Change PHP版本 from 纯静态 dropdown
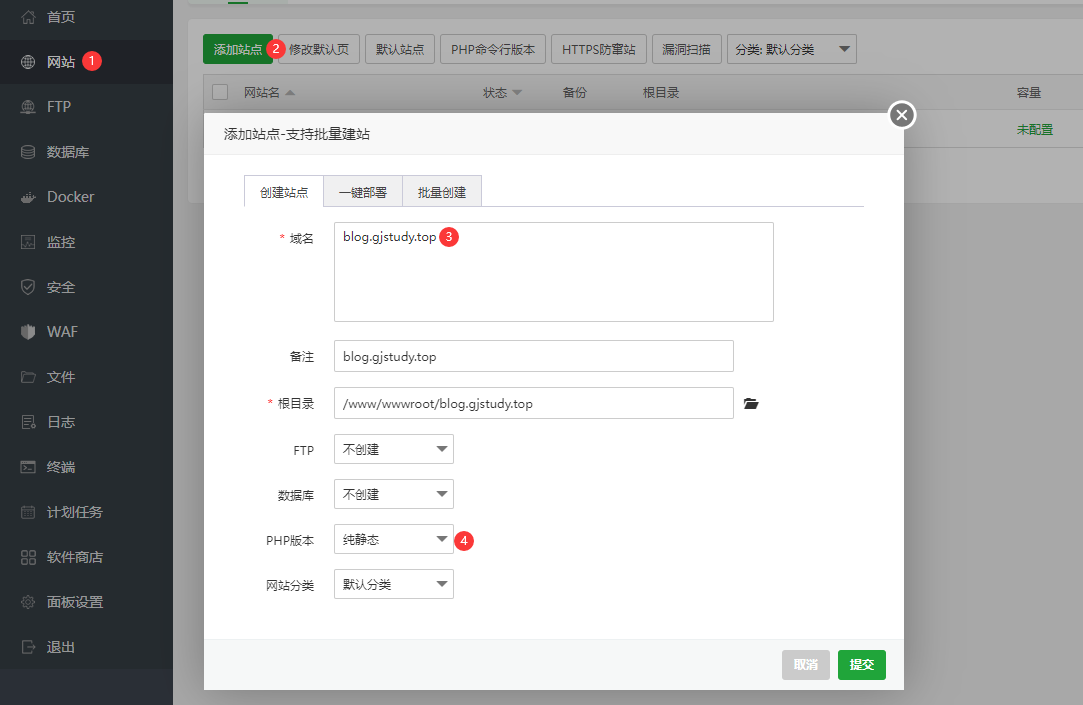Viewport: 1083px width, 705px height. 393,539
